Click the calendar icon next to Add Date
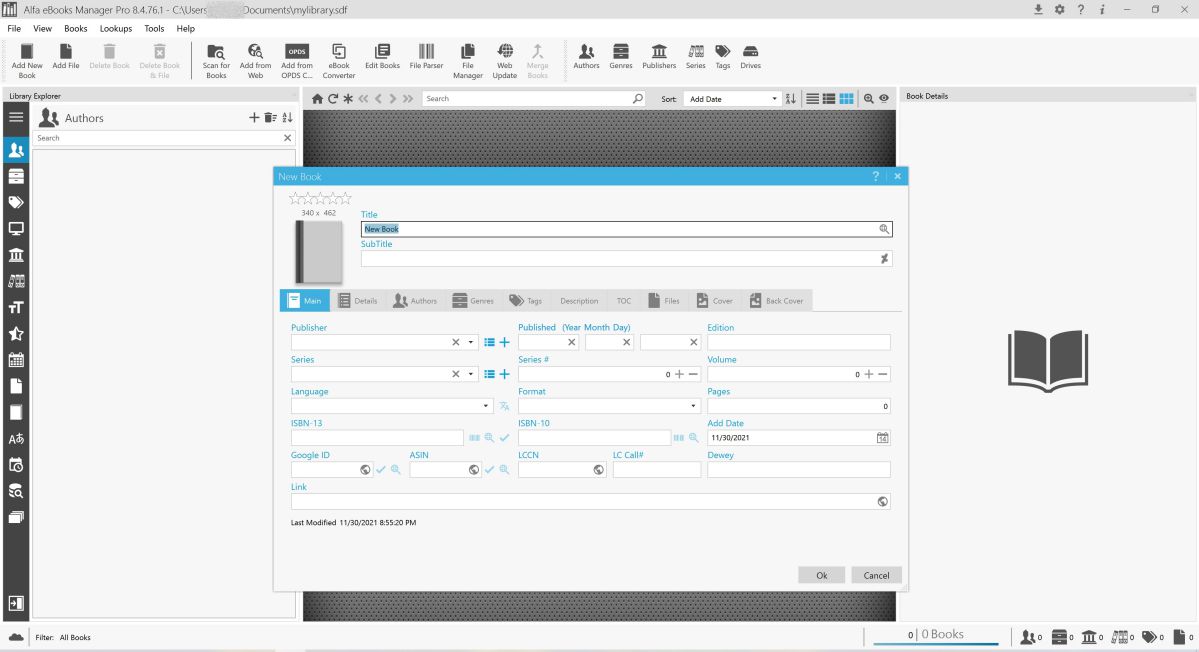Viewport: 1199px width, 652px height. pos(882,438)
